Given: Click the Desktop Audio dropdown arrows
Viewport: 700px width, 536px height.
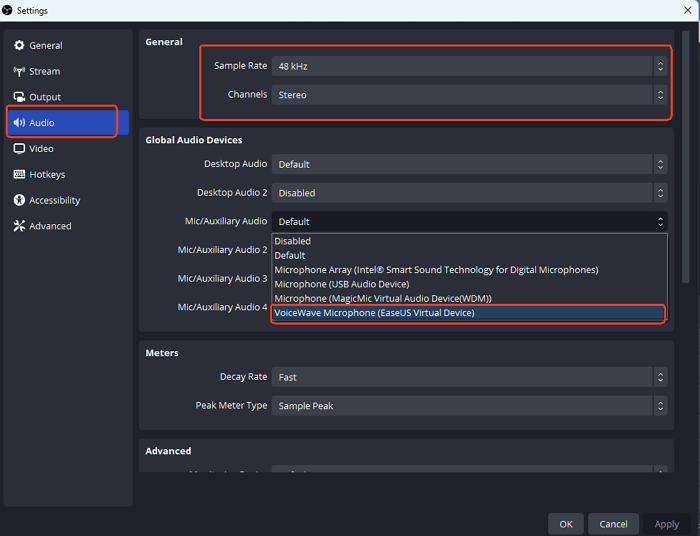Looking at the screenshot, I should 660,164.
